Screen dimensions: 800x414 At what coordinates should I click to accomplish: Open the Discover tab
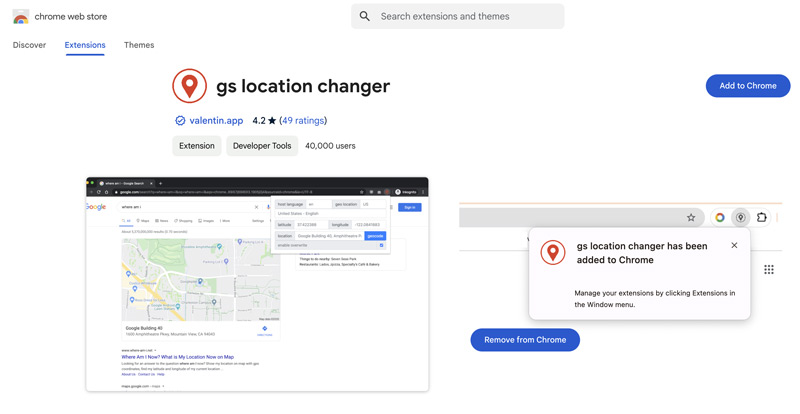coord(29,45)
